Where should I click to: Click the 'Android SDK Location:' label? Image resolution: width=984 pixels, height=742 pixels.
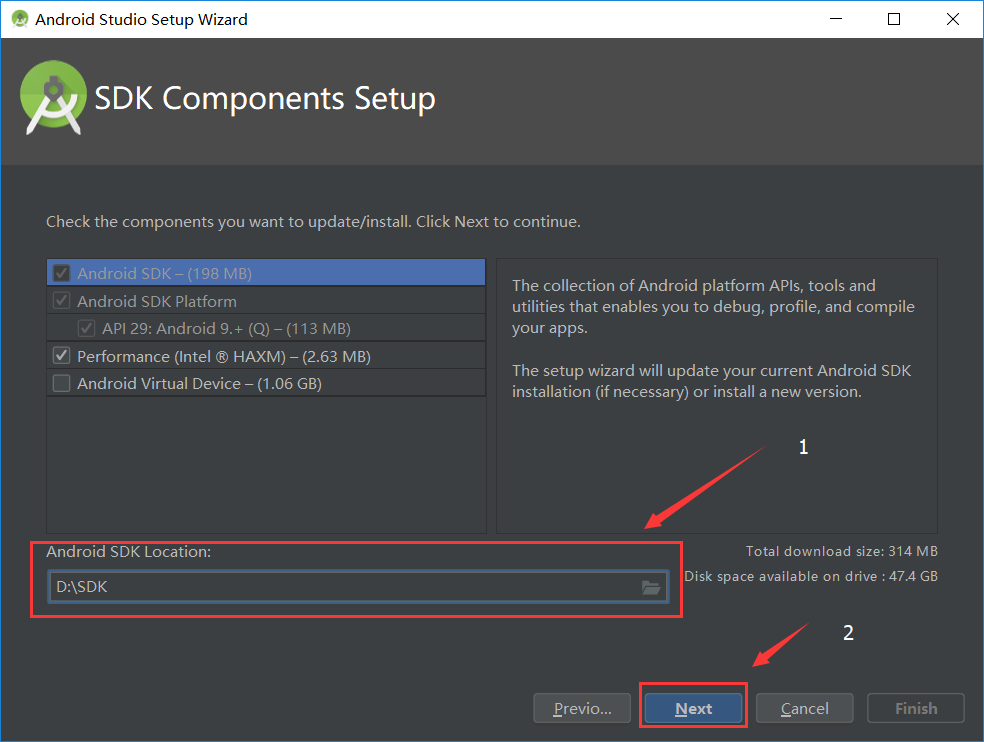[129, 552]
